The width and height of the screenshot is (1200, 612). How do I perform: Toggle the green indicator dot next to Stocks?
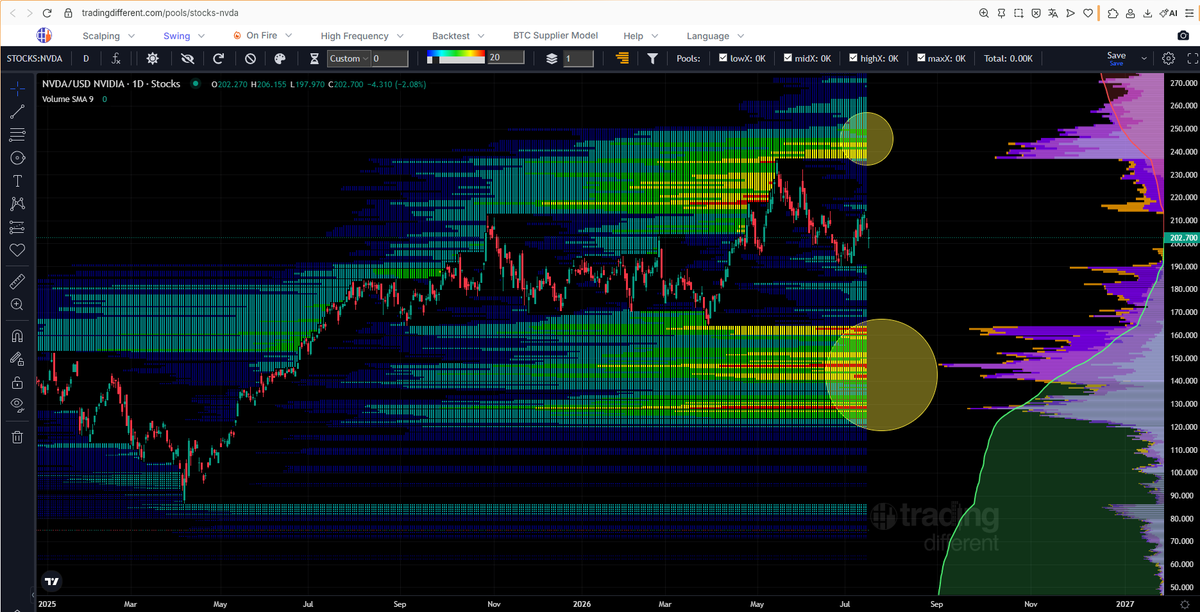point(195,84)
